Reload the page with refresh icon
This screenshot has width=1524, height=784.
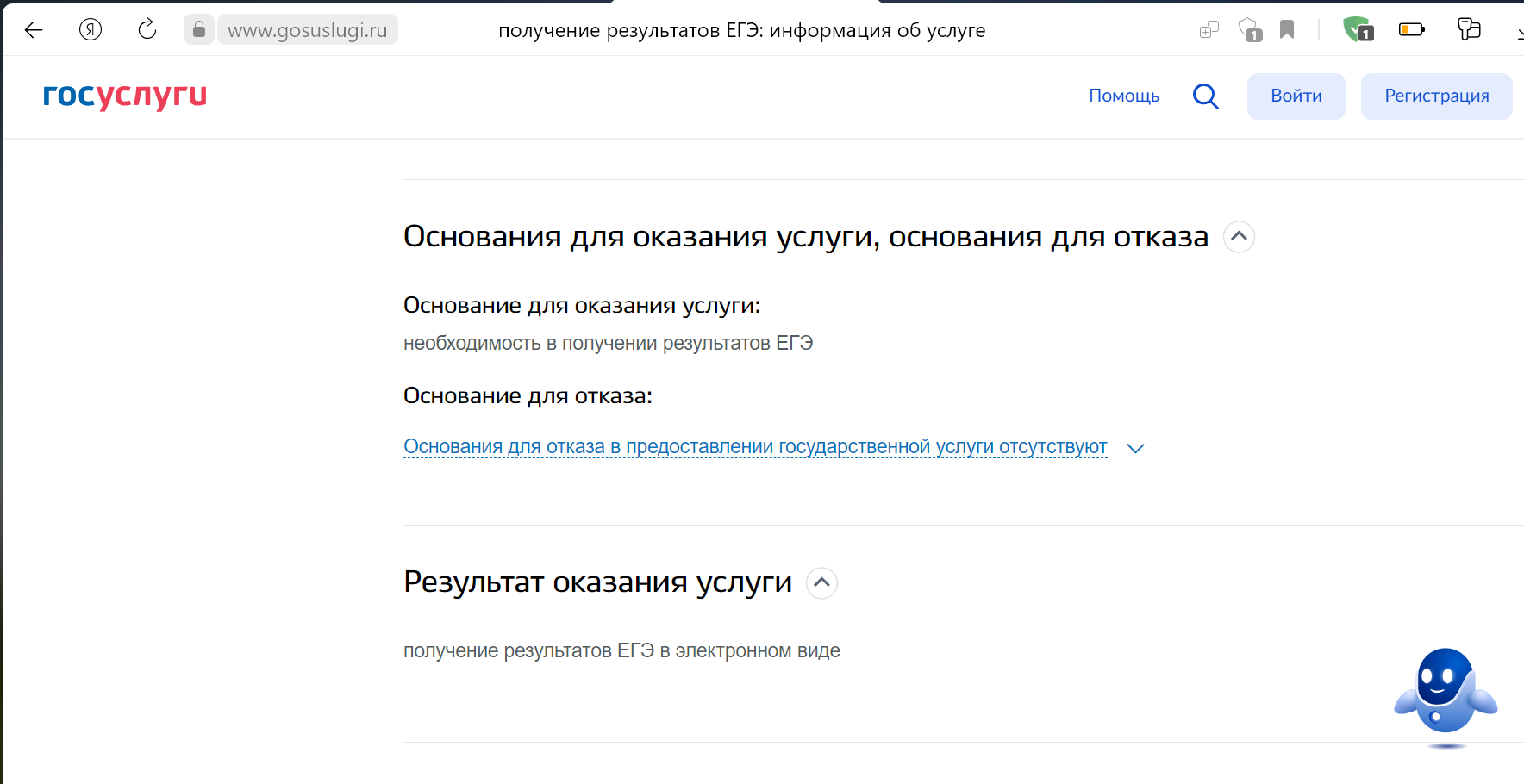(147, 30)
